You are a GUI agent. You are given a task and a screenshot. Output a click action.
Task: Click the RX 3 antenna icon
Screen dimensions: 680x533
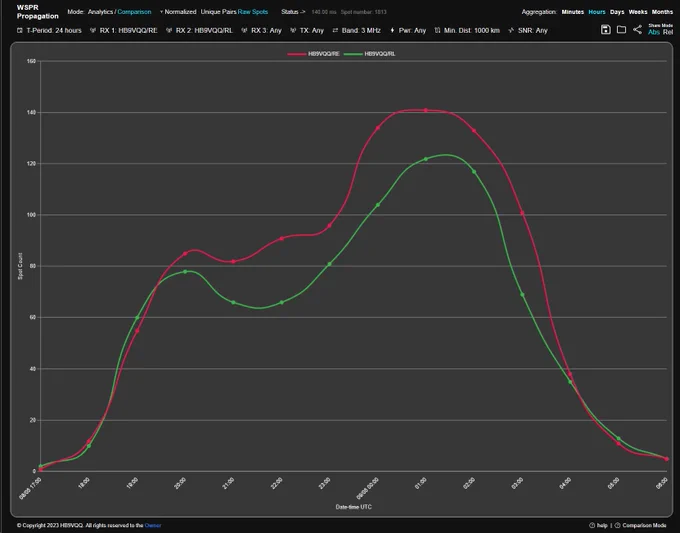tap(244, 30)
